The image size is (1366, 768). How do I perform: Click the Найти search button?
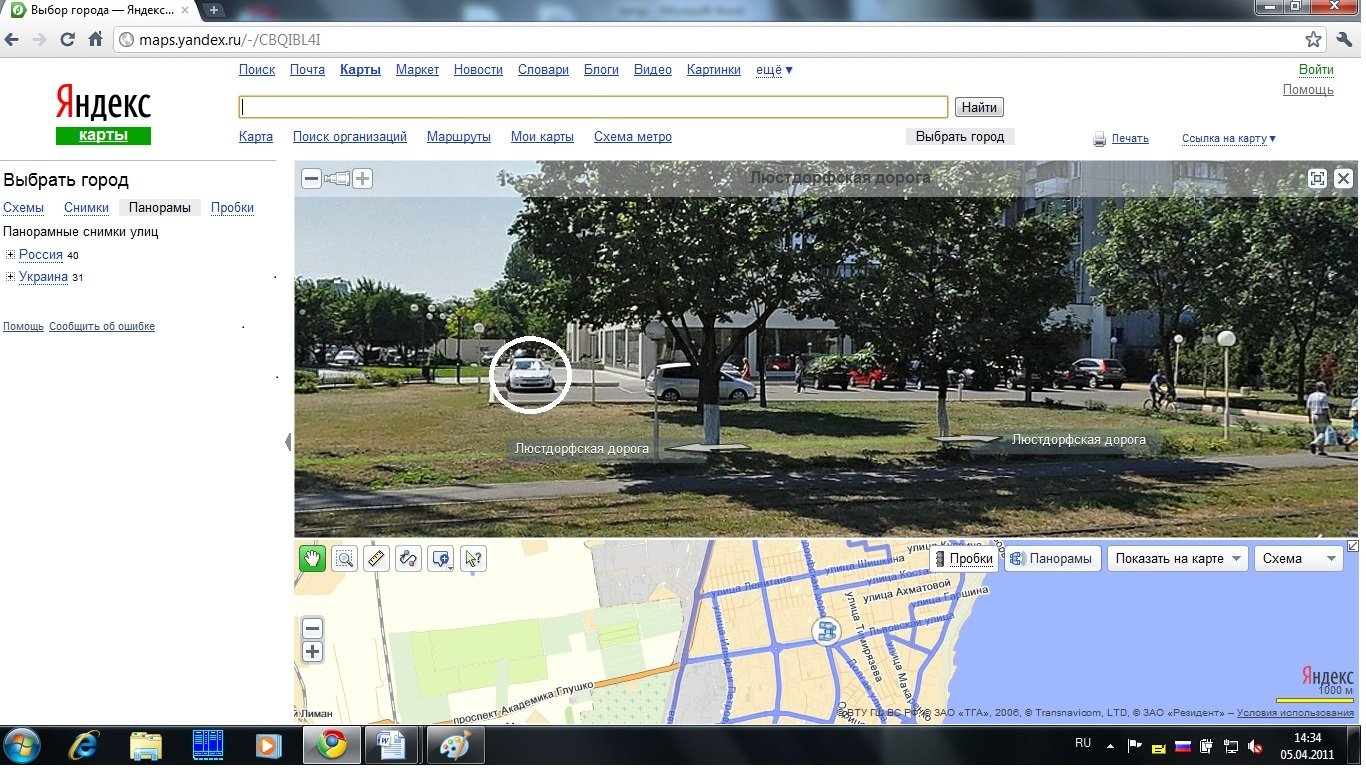pyautogui.click(x=979, y=107)
